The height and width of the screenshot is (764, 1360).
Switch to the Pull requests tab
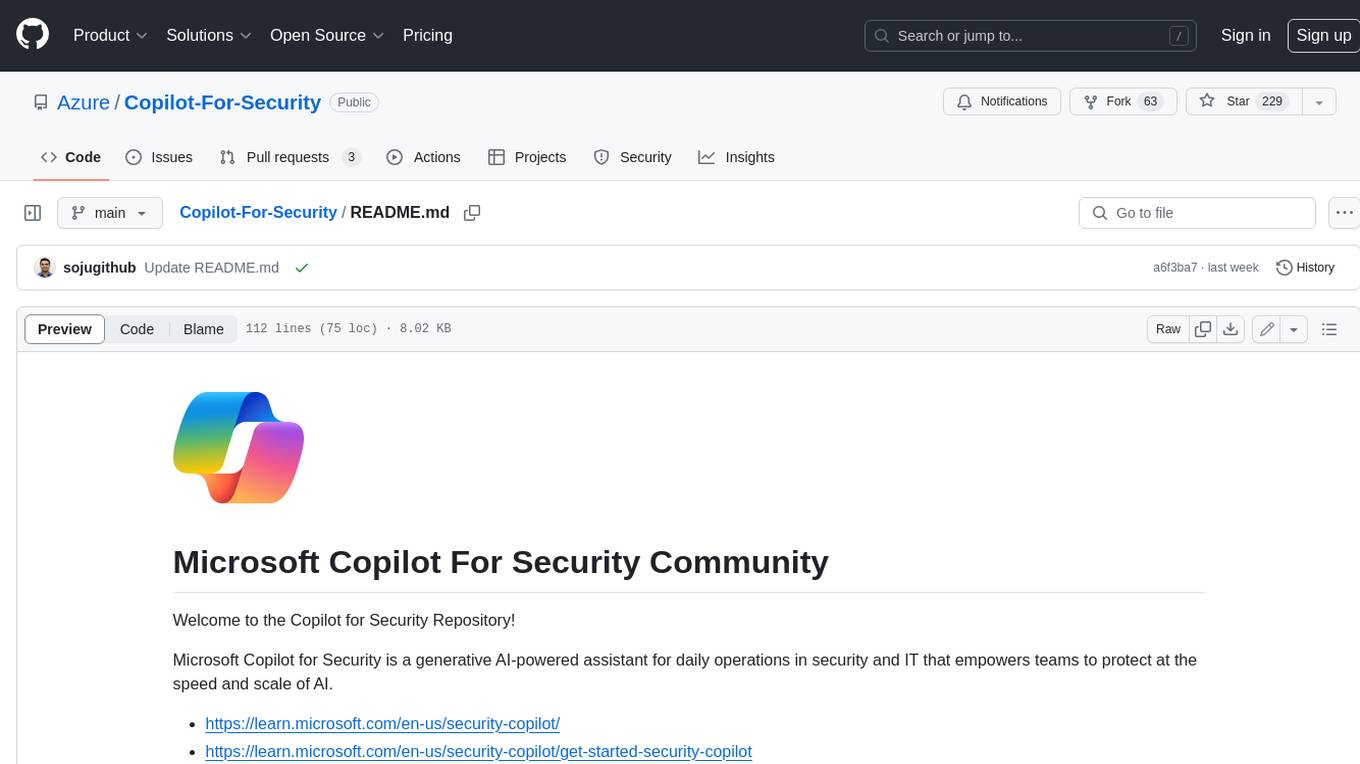[x=289, y=157]
